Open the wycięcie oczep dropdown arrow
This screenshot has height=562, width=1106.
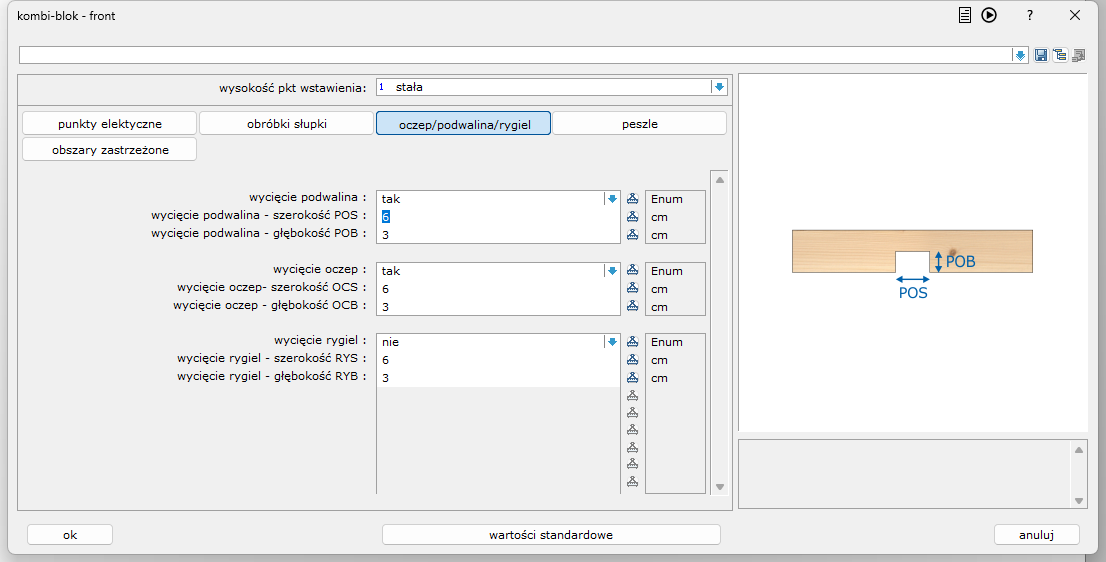point(612,271)
